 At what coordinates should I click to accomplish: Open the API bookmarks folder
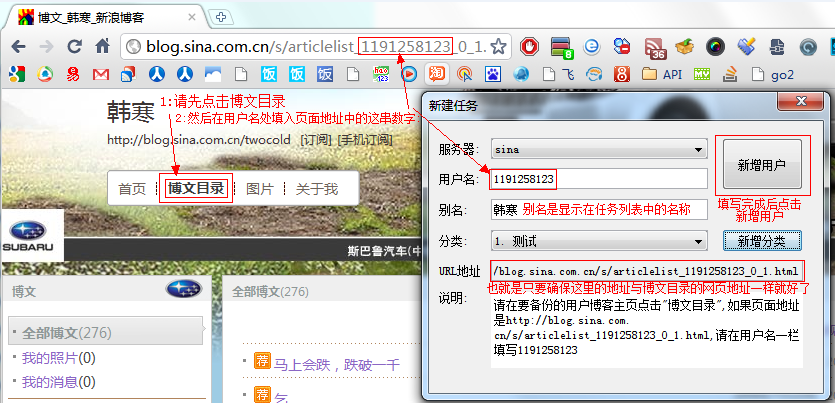pos(662,75)
